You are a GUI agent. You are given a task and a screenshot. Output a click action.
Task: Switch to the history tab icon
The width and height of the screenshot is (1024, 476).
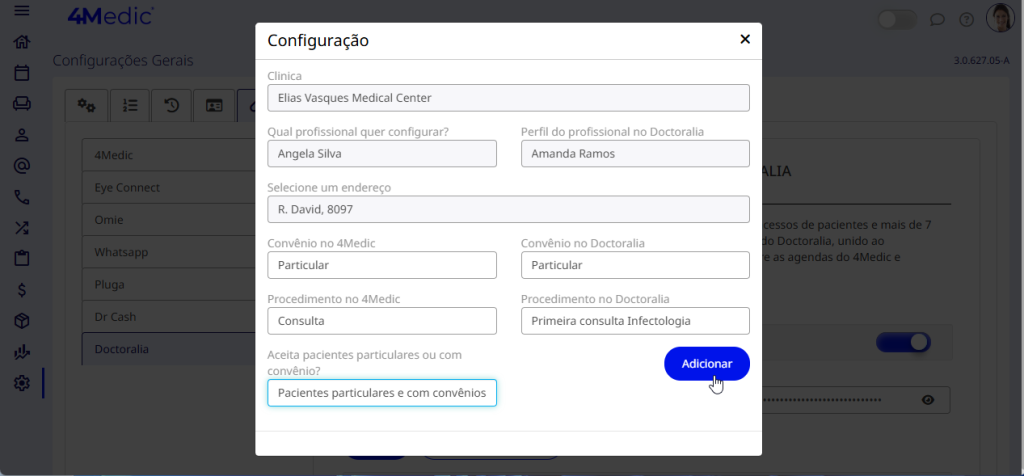pyautogui.click(x=171, y=105)
